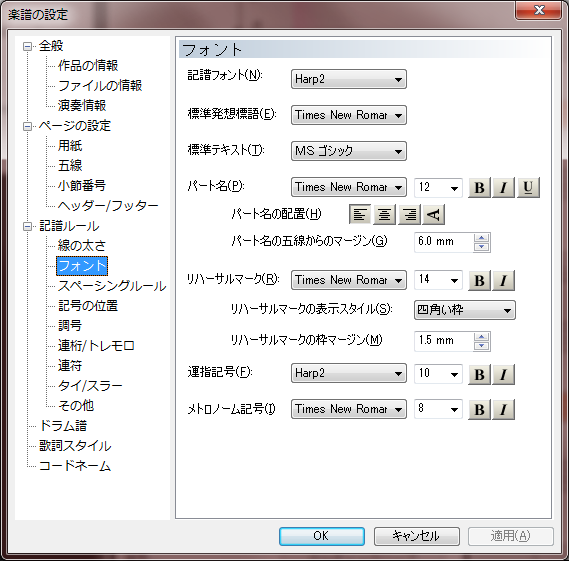The height and width of the screenshot is (561, 569).
Task: Select the vertical part name orientation icon
Action: click(434, 214)
